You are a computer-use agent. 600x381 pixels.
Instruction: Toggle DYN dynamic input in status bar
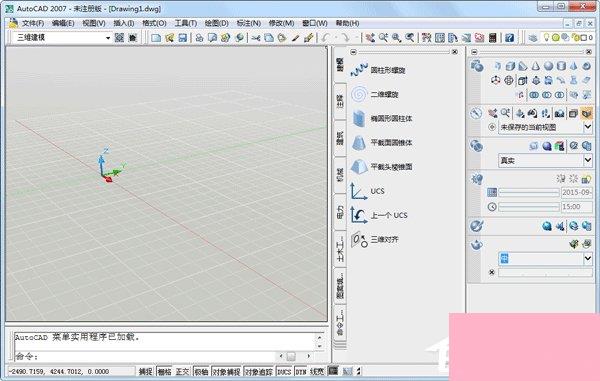coord(301,371)
